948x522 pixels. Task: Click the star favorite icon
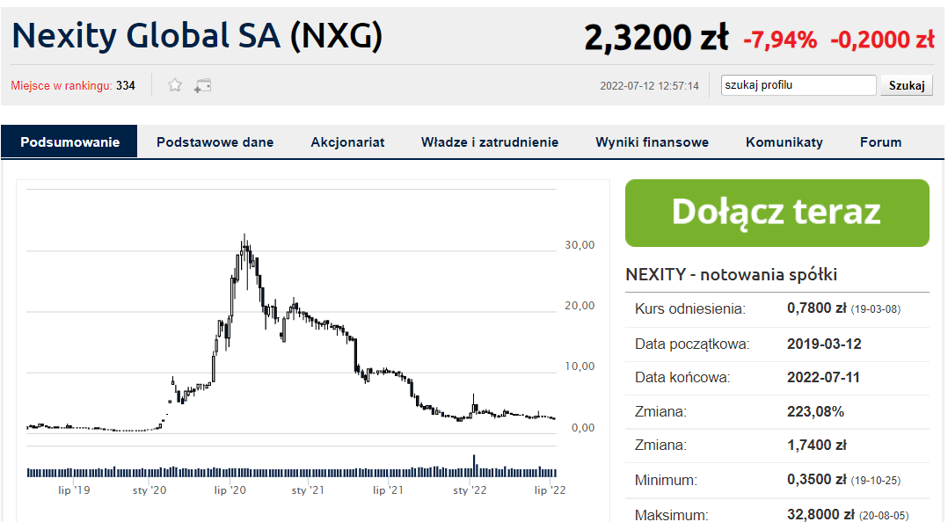click(x=175, y=85)
